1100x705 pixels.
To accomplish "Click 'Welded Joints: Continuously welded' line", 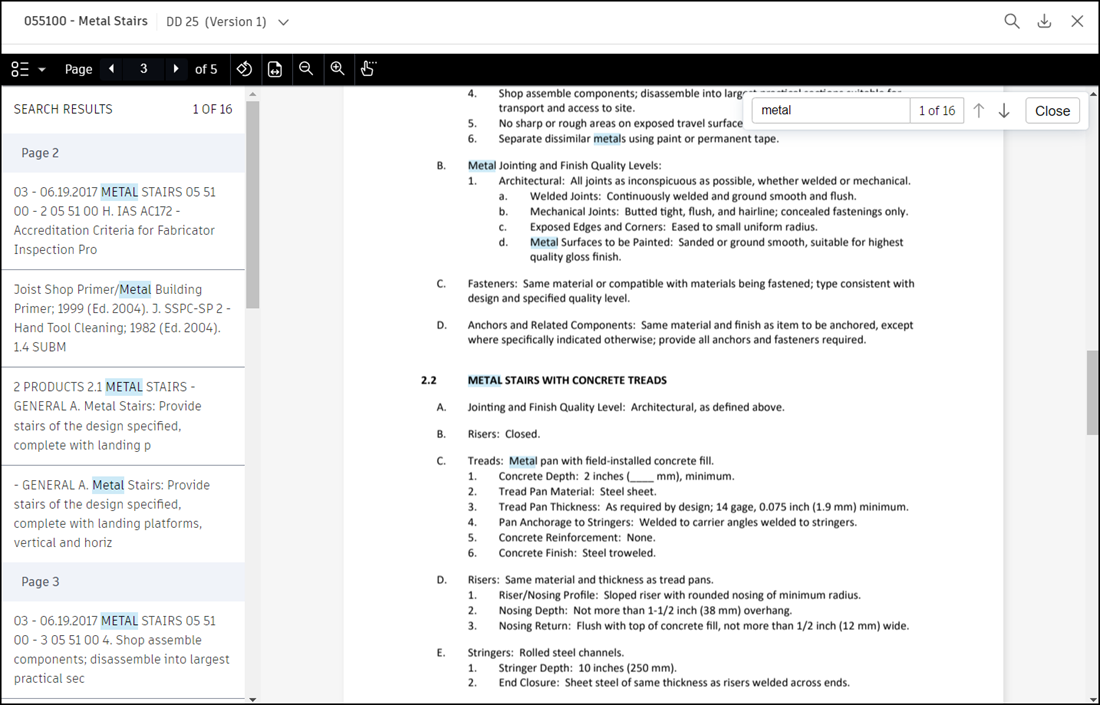I will [693, 196].
